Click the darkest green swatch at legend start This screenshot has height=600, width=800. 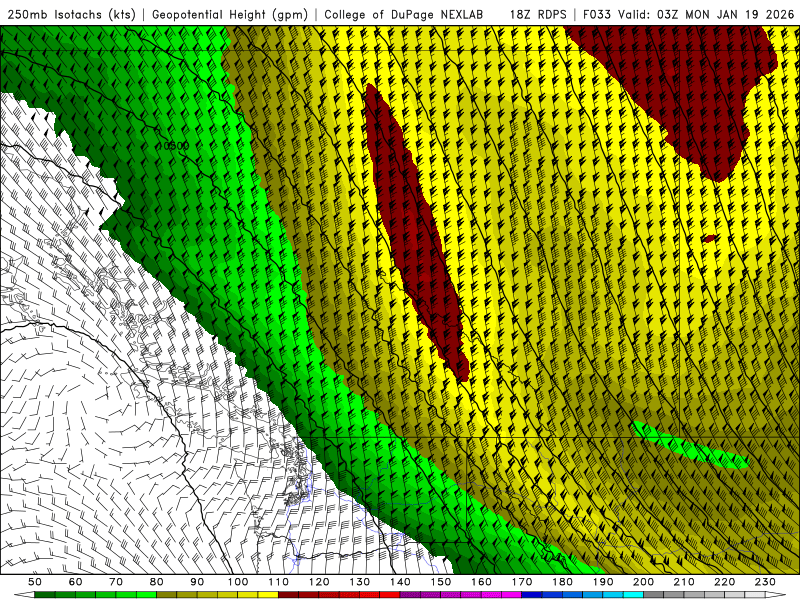tap(45, 595)
